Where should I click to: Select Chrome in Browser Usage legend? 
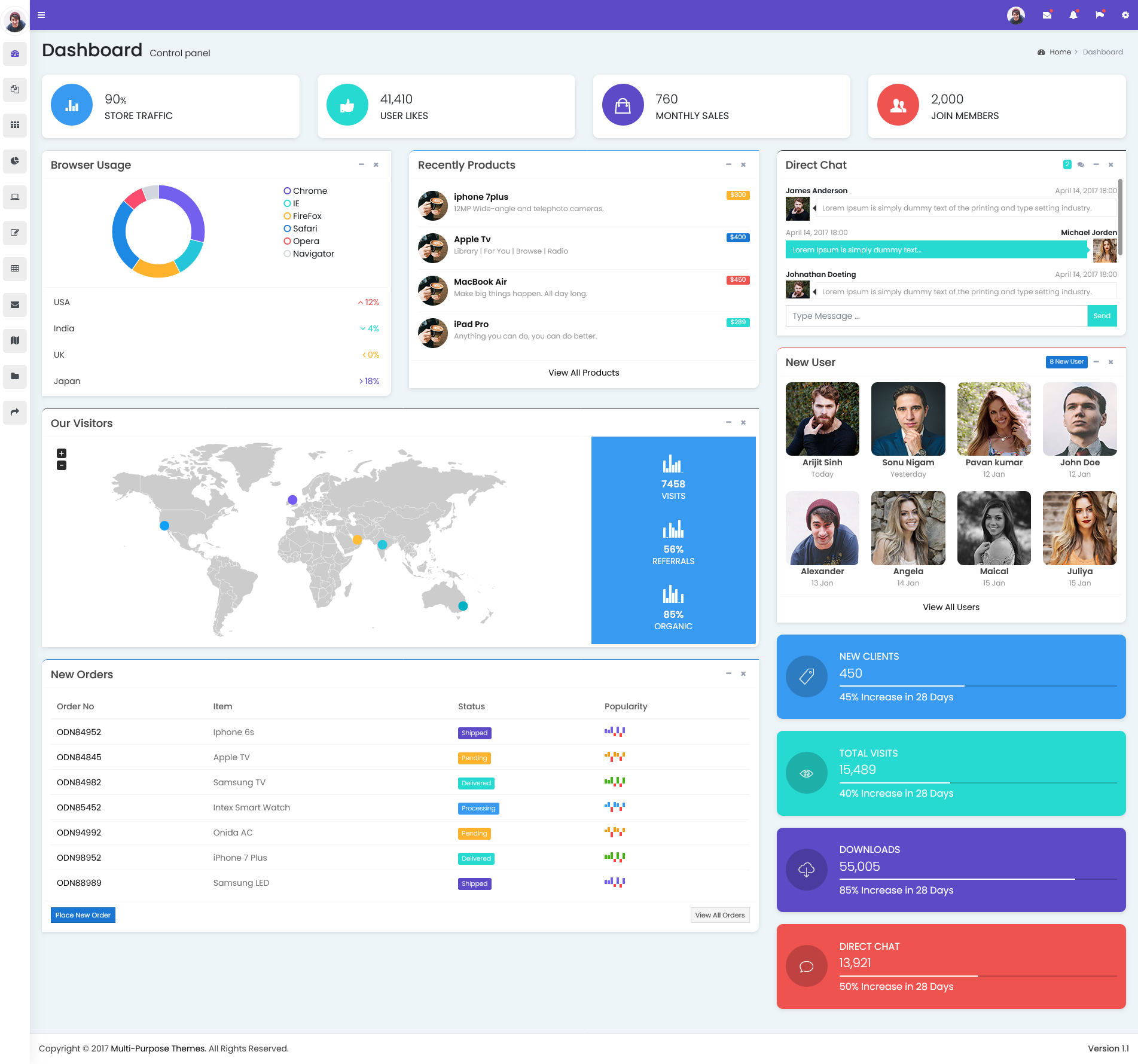pyautogui.click(x=306, y=190)
